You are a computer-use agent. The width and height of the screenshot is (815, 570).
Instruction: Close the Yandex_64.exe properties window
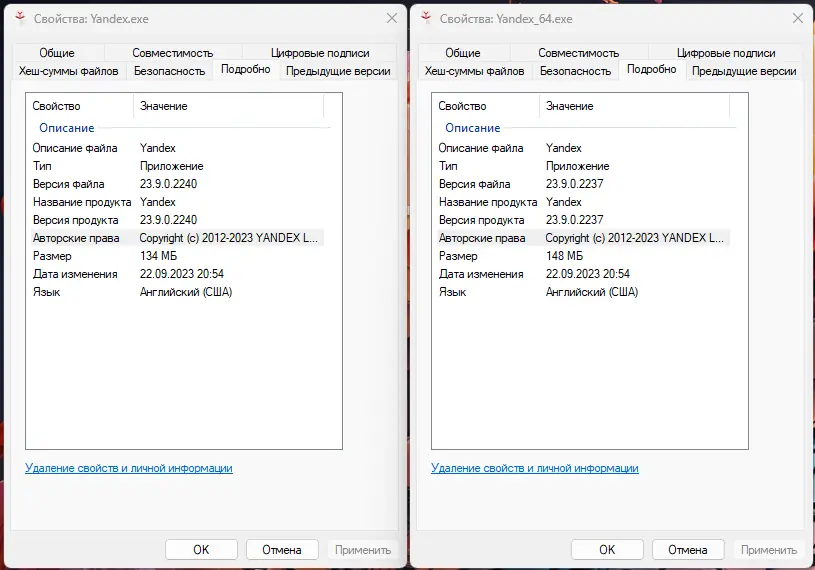[x=797, y=18]
